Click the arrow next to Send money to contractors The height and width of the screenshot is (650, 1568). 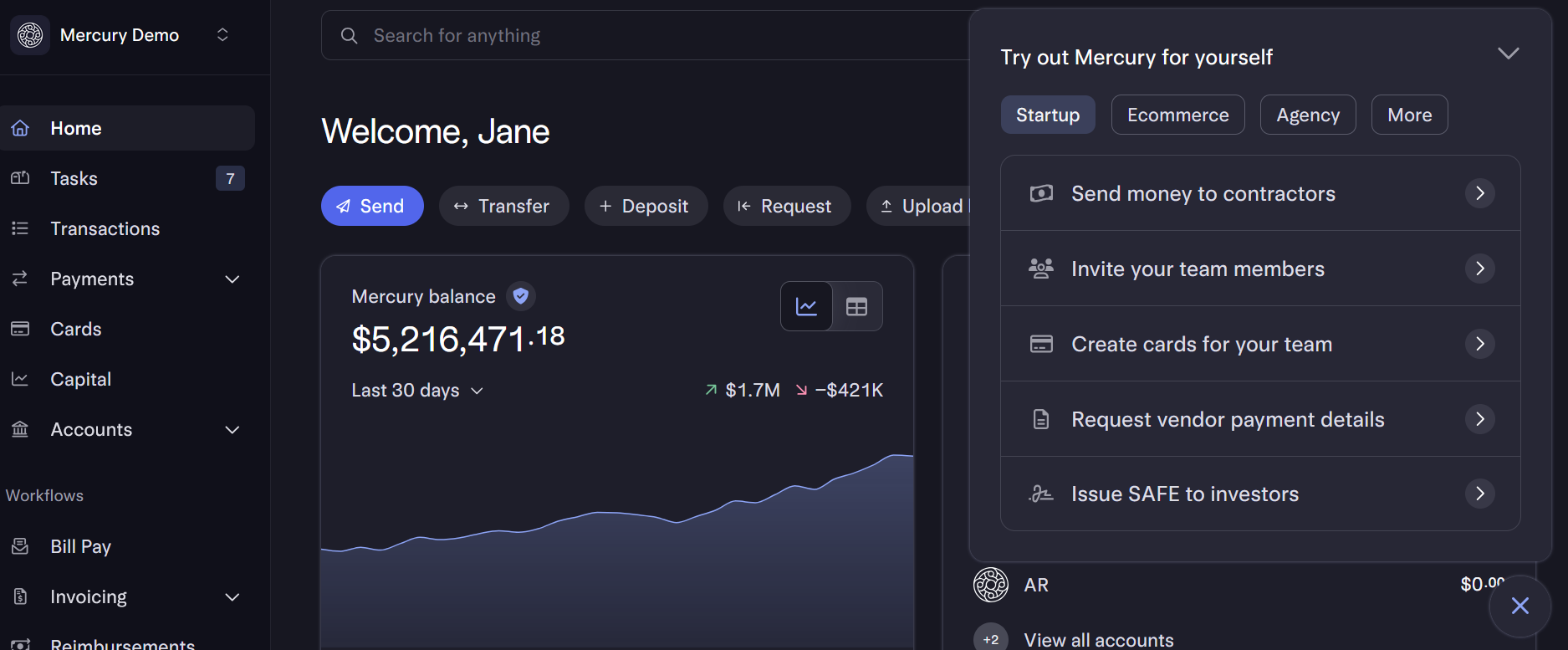(x=1479, y=193)
